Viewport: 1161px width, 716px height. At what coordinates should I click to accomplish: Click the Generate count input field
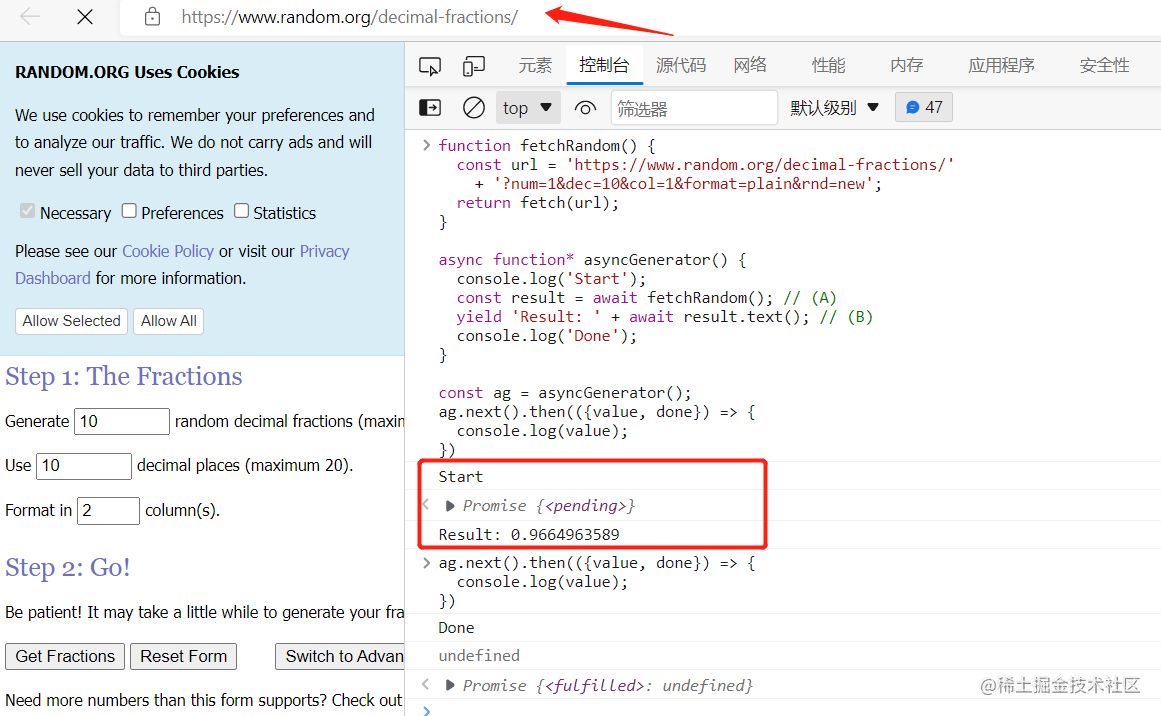pos(122,421)
